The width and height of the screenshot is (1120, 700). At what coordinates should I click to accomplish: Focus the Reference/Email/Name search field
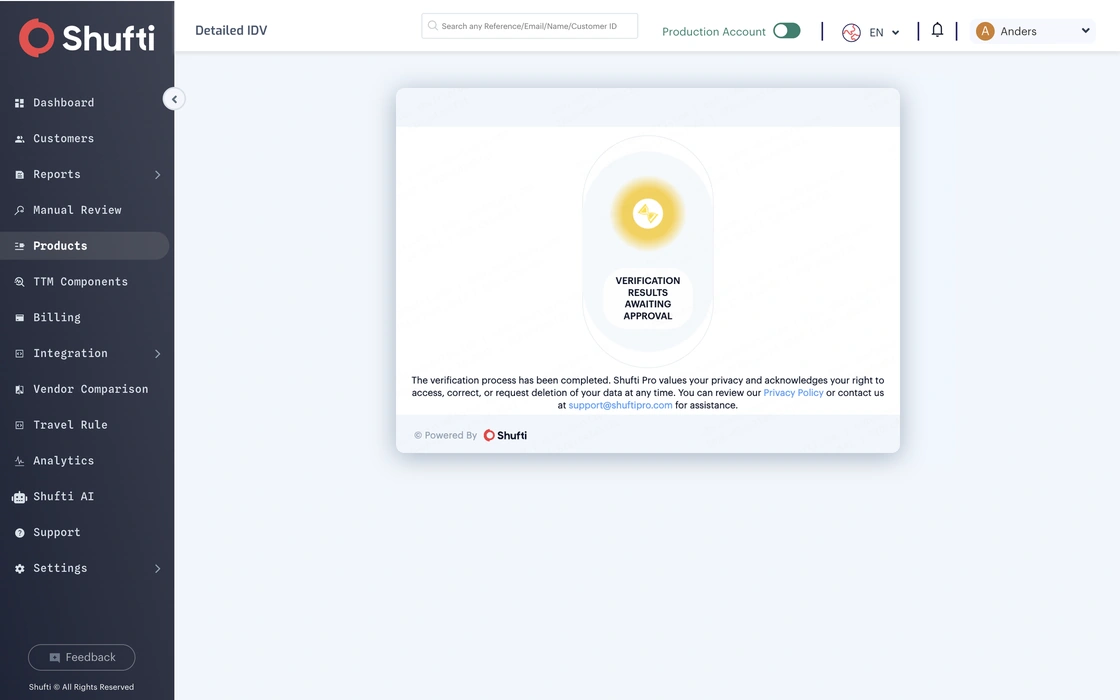pos(529,26)
